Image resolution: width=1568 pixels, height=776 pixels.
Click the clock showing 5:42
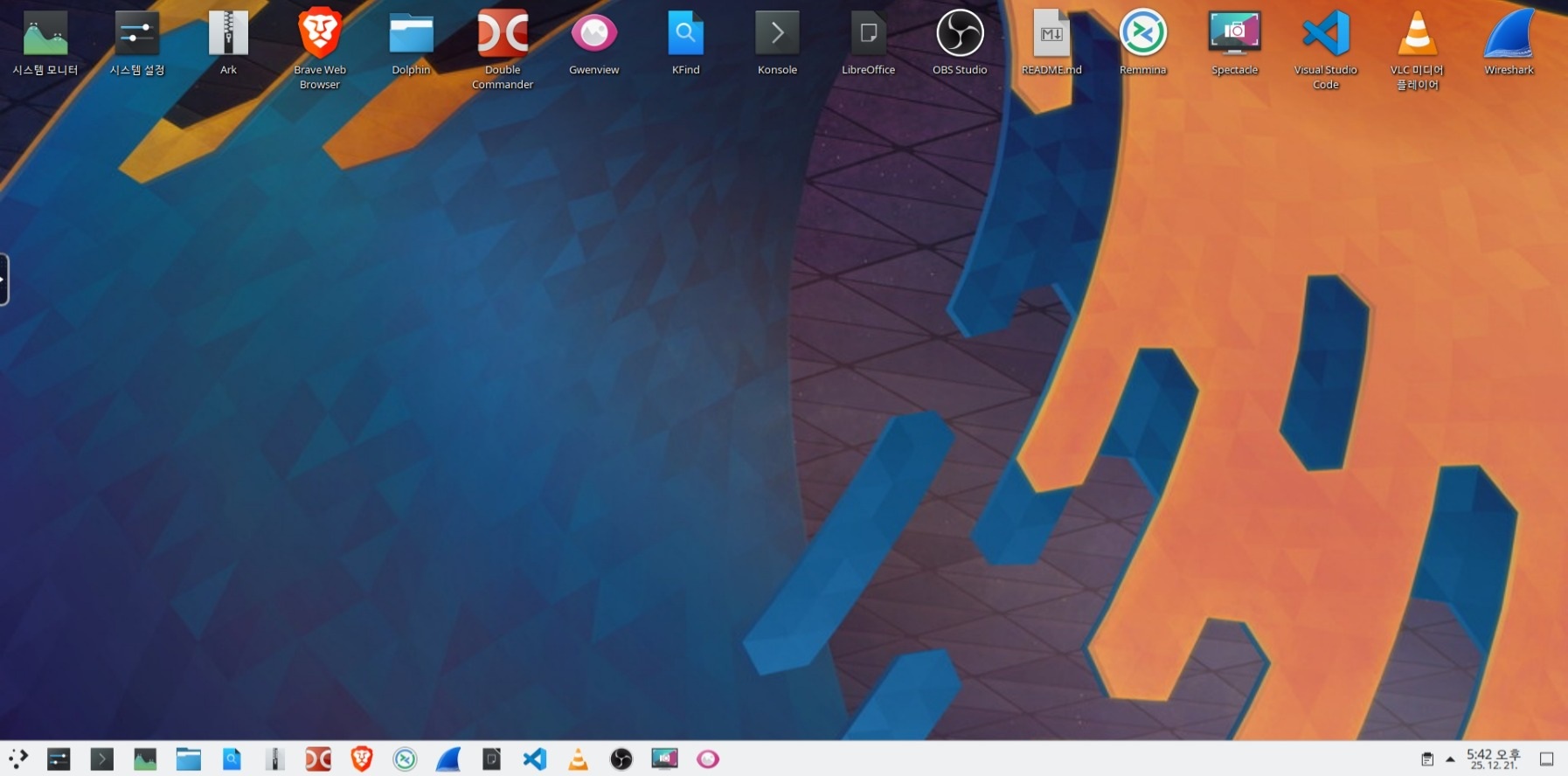click(x=1493, y=759)
